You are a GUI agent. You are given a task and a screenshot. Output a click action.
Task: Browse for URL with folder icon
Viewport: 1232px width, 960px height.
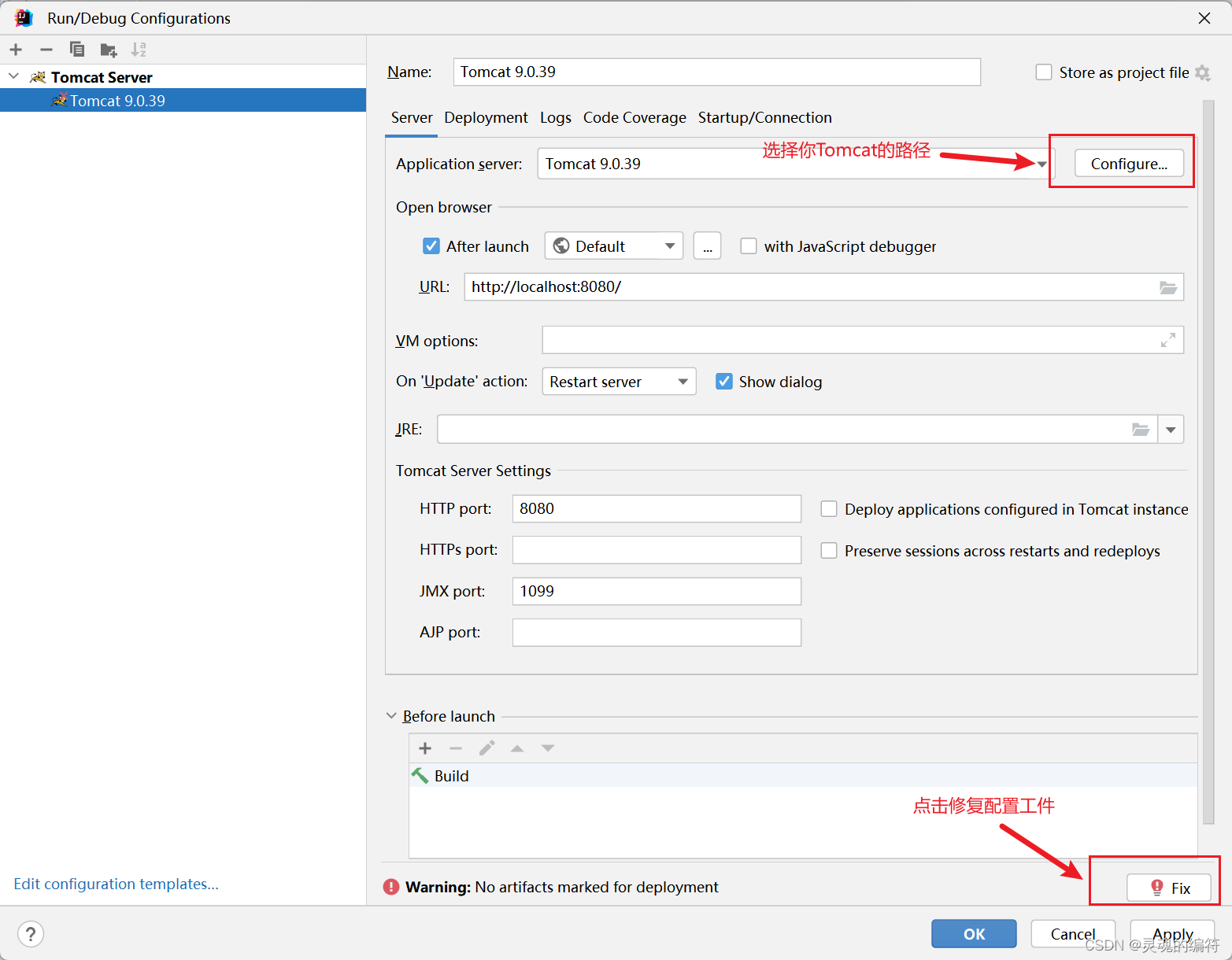tap(1168, 287)
